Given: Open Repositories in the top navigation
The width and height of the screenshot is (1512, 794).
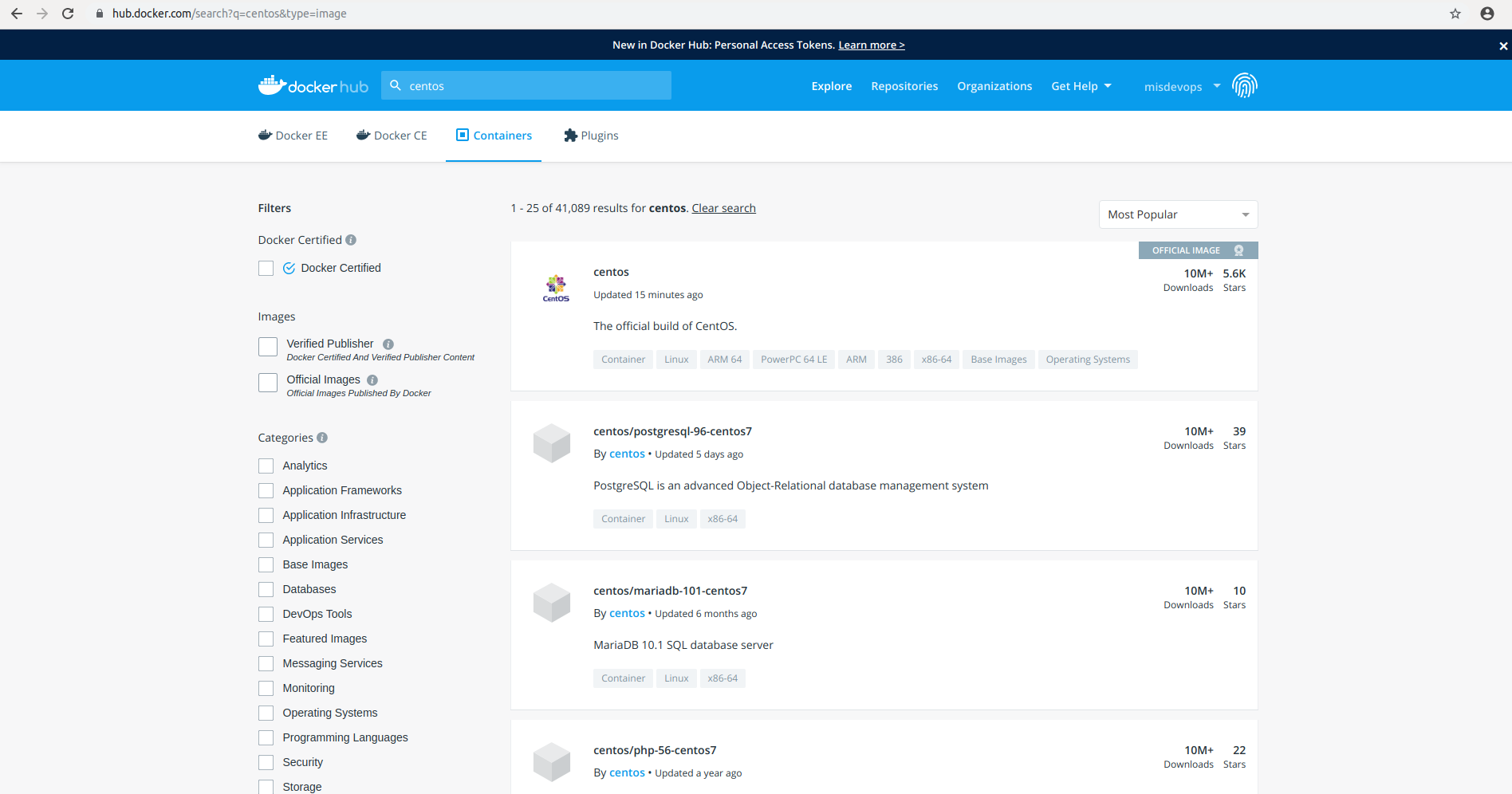Looking at the screenshot, I should tap(904, 86).
